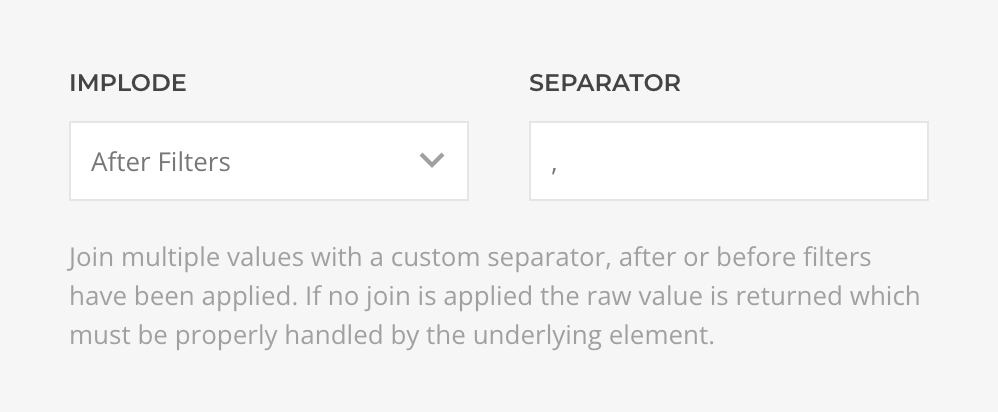Click the SEPARATOR field label
This screenshot has width=998, height=412.
[605, 83]
